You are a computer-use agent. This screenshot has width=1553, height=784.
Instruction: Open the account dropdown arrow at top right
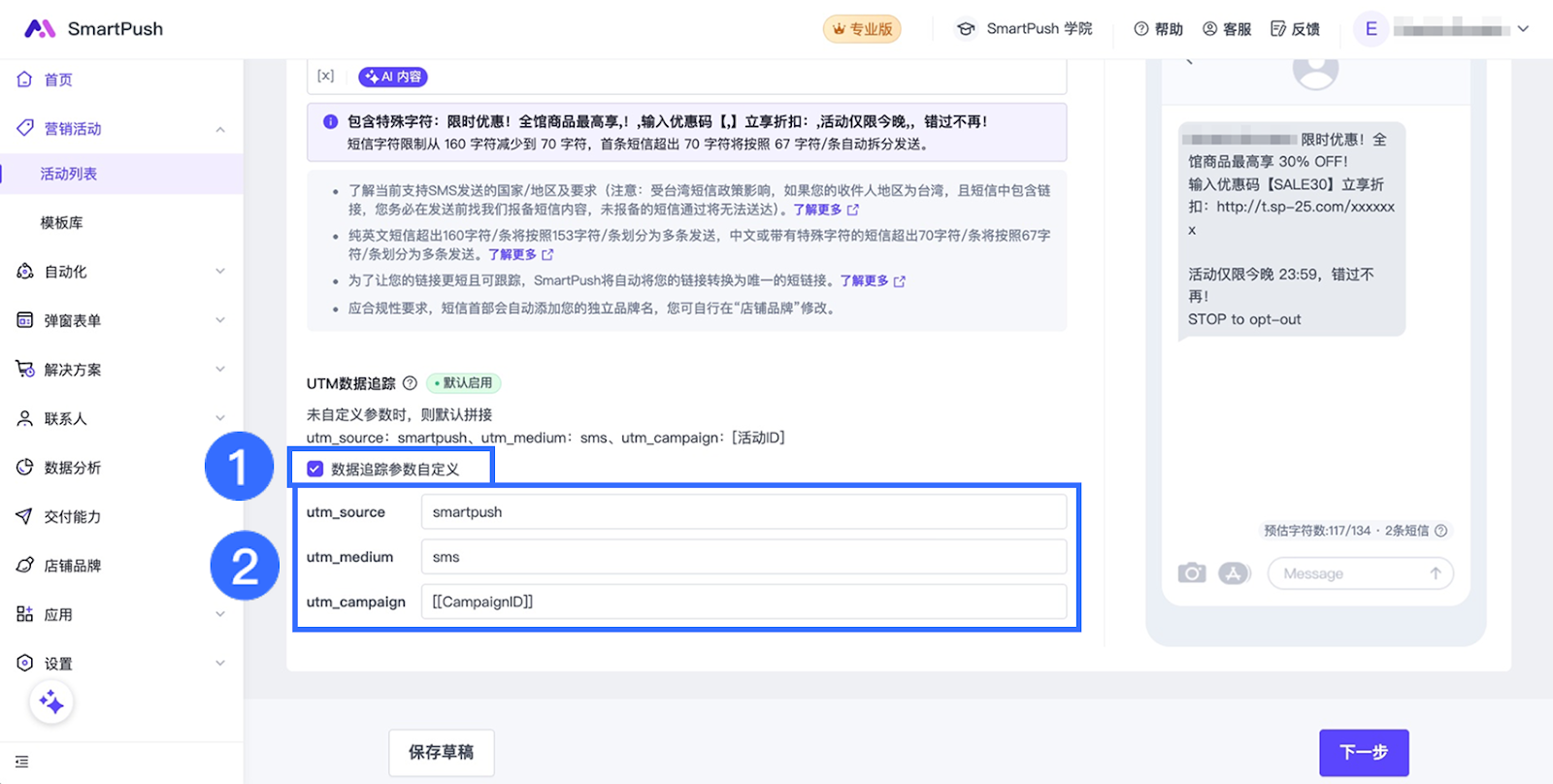point(1523,29)
